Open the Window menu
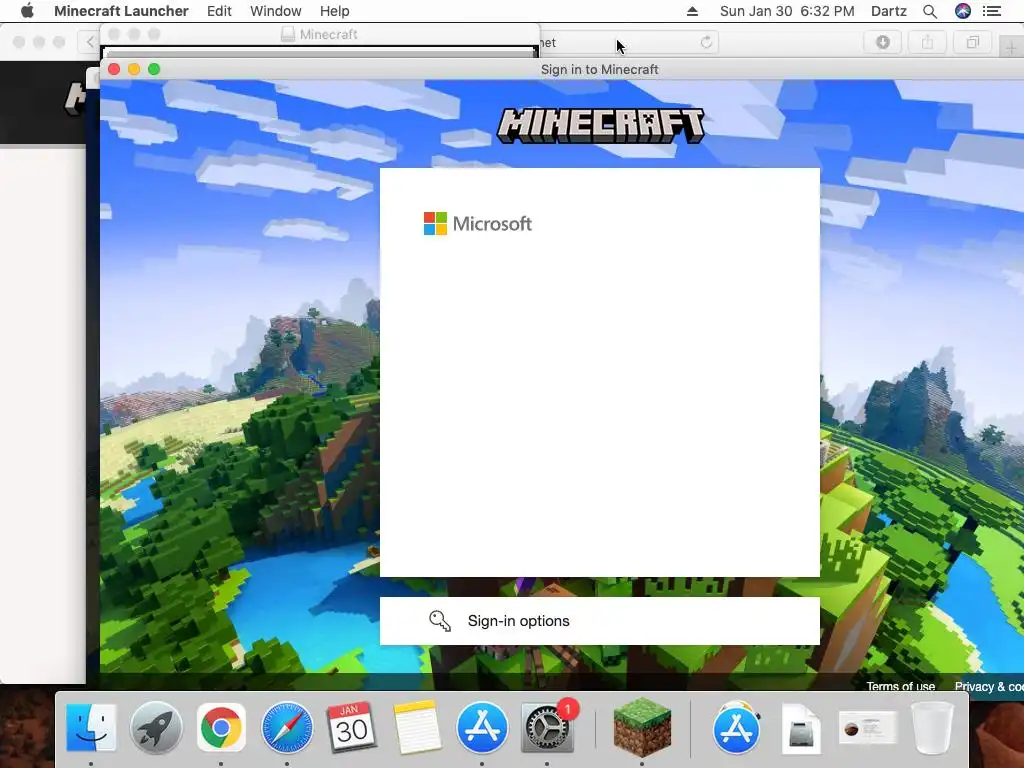Viewport: 1024px width, 768px height. point(276,11)
